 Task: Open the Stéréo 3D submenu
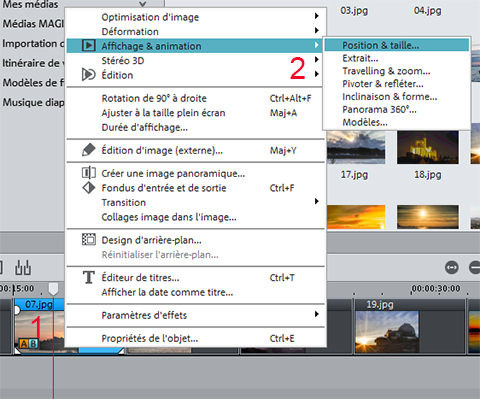[196, 61]
